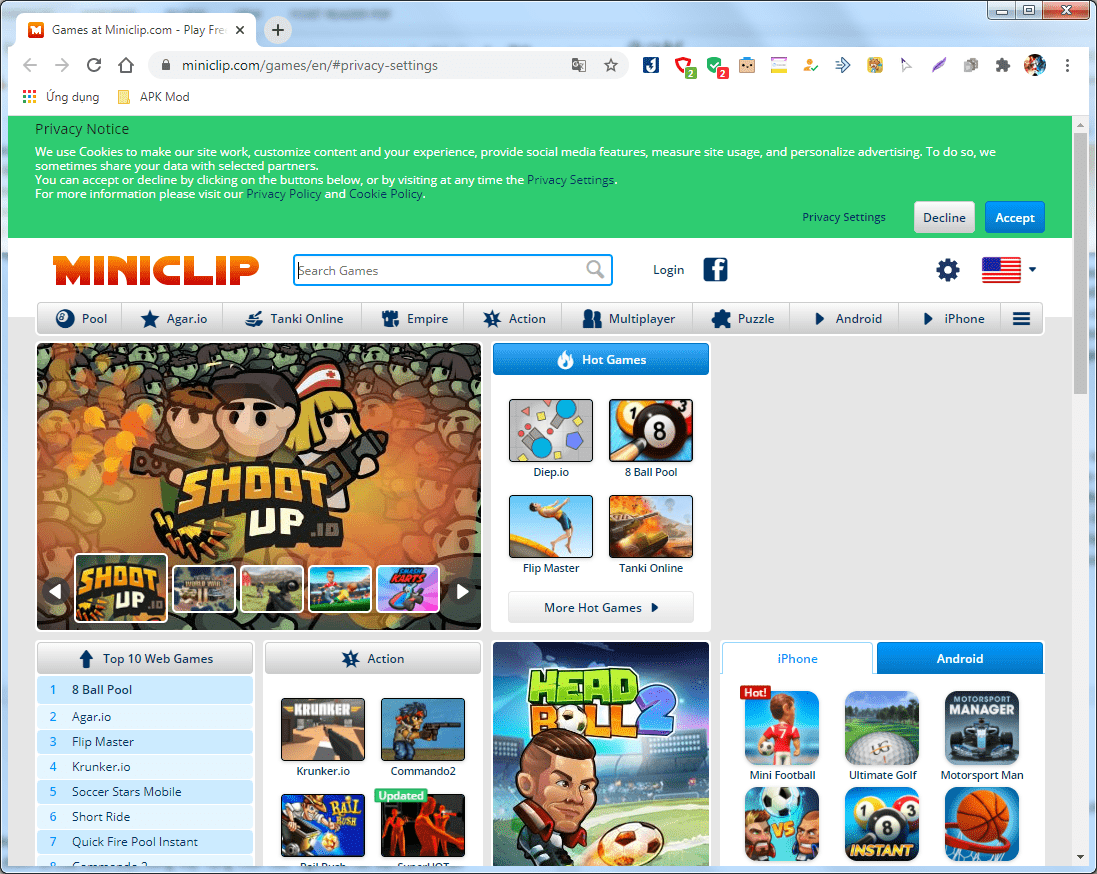Open the Tanki Online category
The width and height of the screenshot is (1097, 874).
coord(293,319)
